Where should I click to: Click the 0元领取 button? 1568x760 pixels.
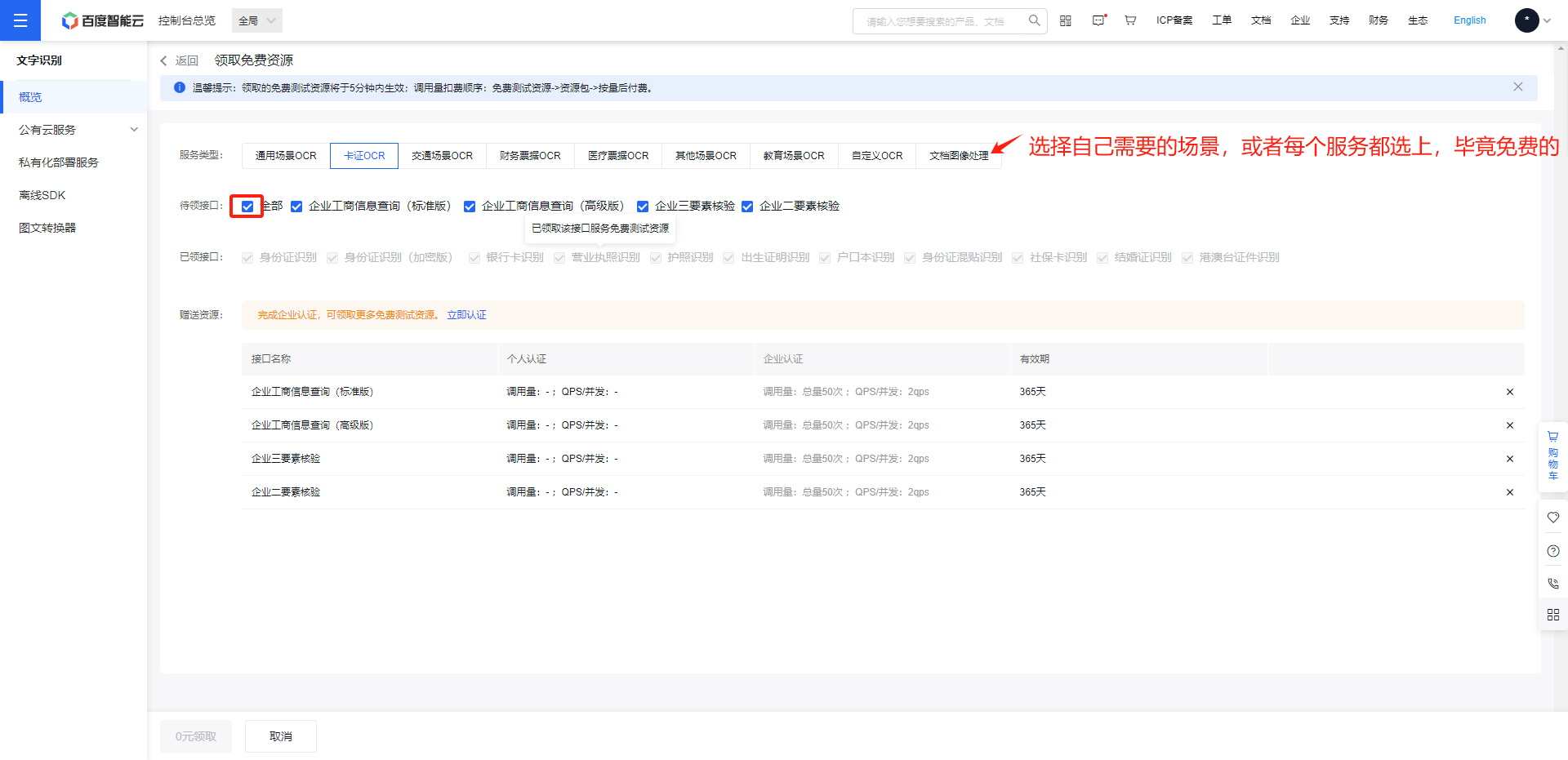196,736
